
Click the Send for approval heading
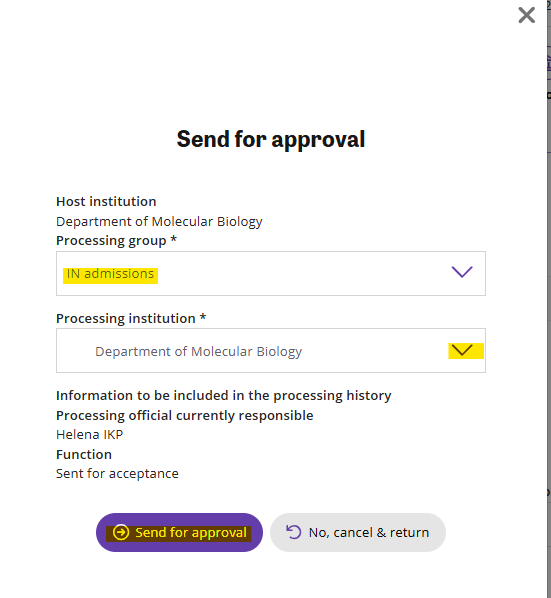[x=271, y=139]
